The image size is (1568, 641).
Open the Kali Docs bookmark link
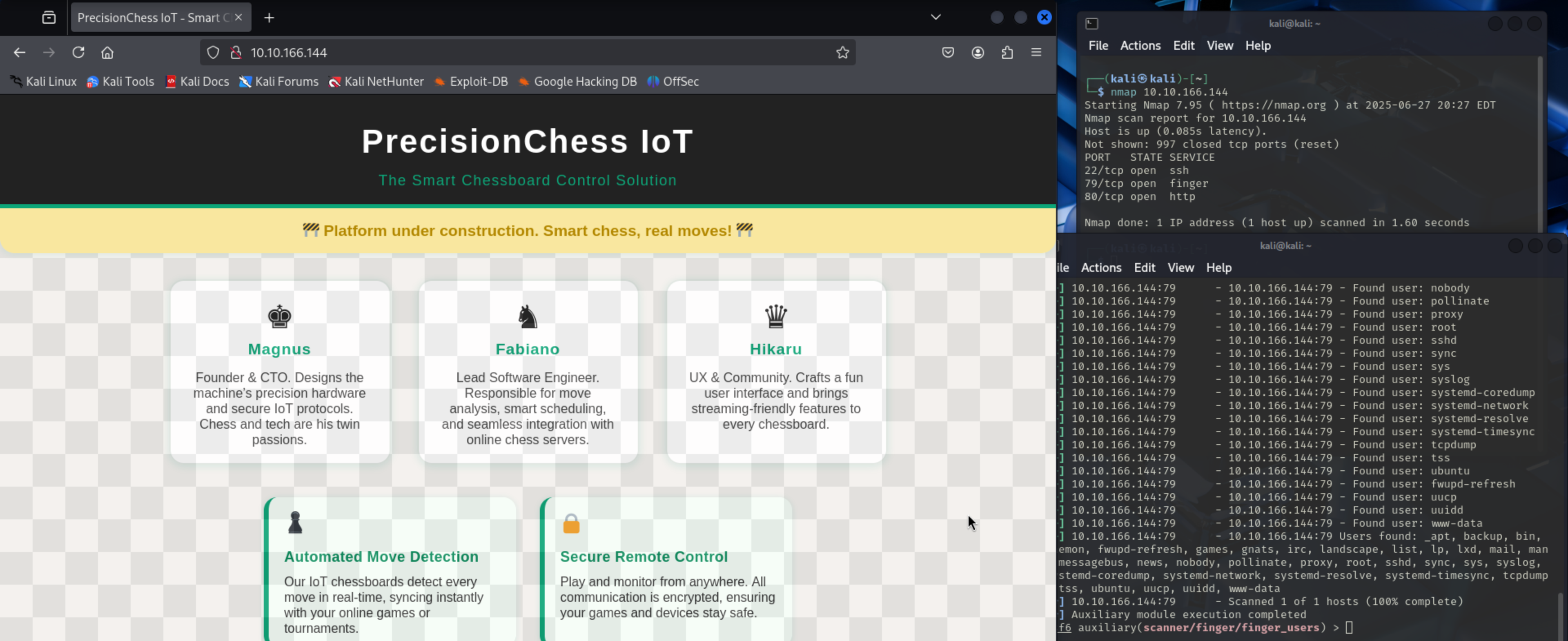pyautogui.click(x=197, y=81)
